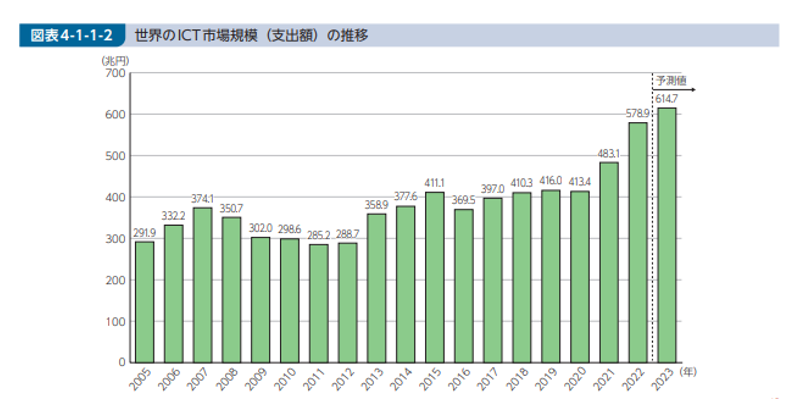Click the x-axis year label 2013
Screen dimensions: 798x412
[372, 379]
